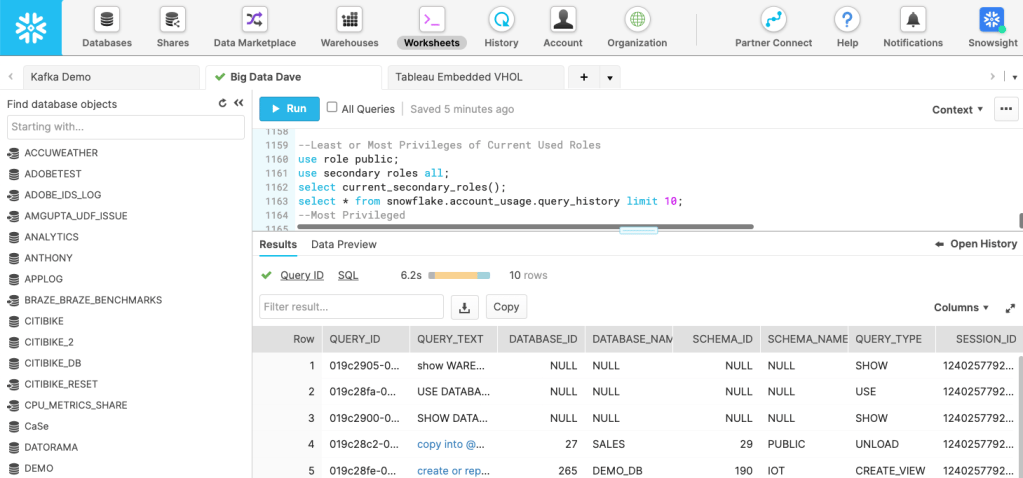This screenshot has height=478, width=1023.
Task: Open the worksheet tab dropdown arrow
Action: 610,77
